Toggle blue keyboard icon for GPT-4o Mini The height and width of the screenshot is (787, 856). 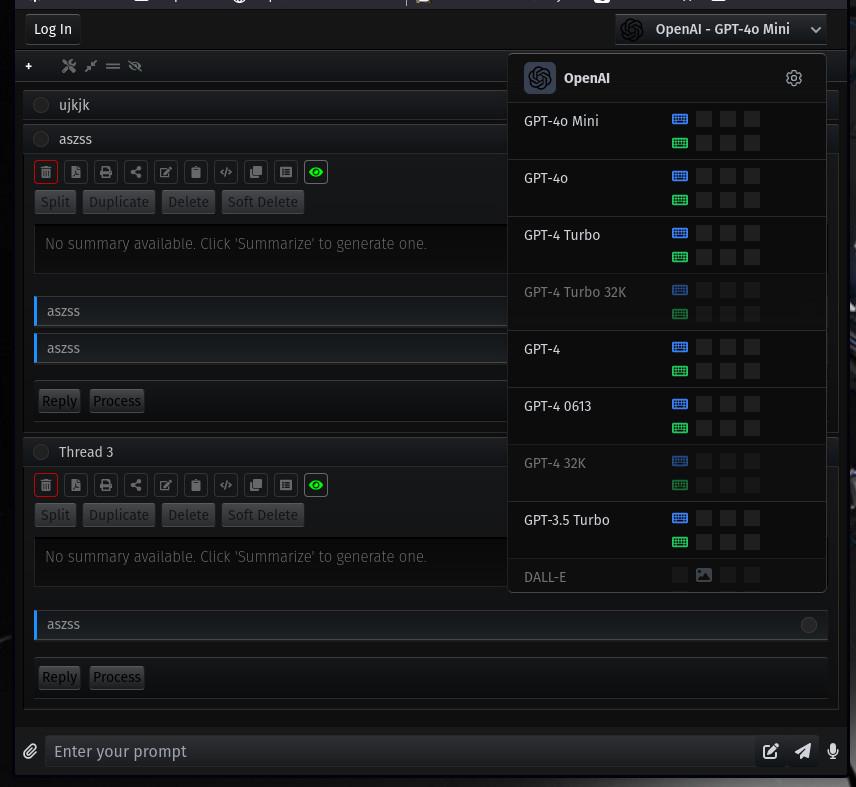click(x=680, y=119)
